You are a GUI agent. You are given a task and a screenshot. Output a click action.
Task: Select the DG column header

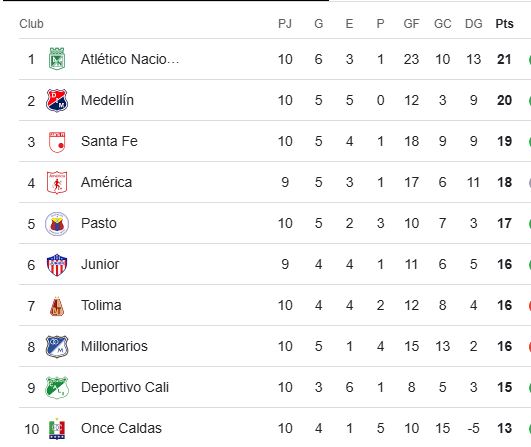click(473, 24)
